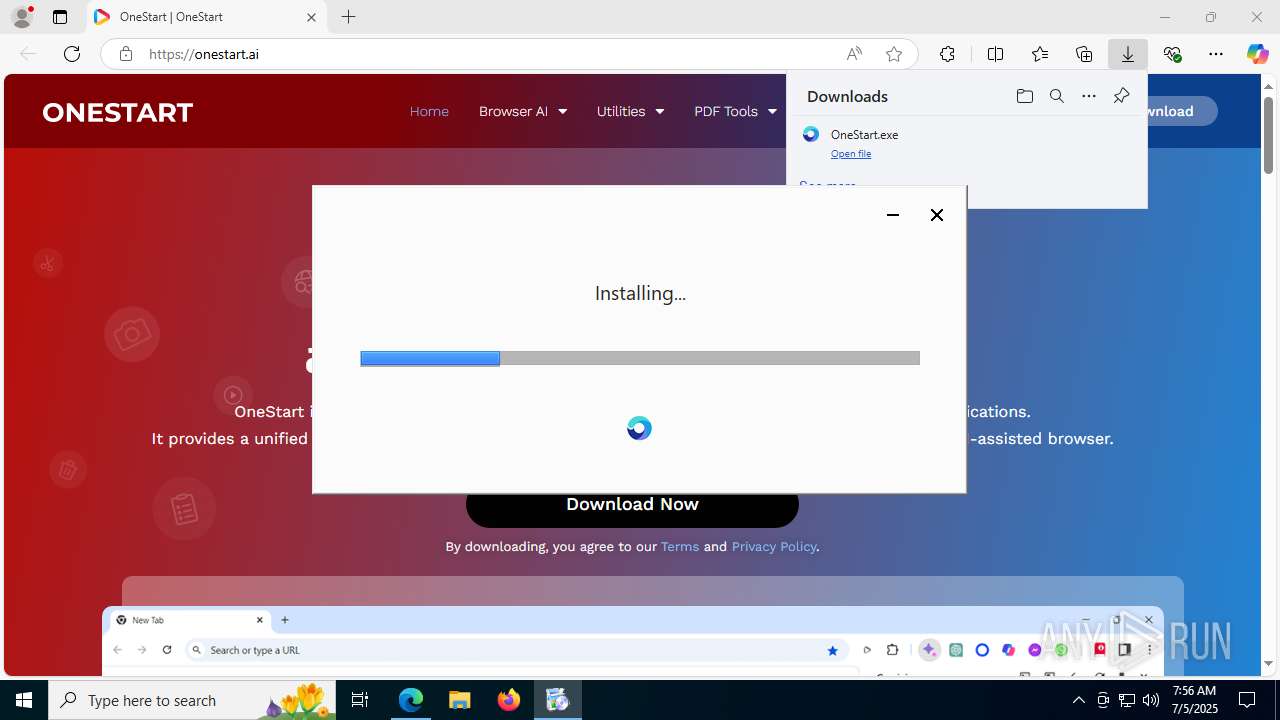Open Collections icon
Screen dimensions: 1280x720
pyautogui.click(x=1084, y=54)
